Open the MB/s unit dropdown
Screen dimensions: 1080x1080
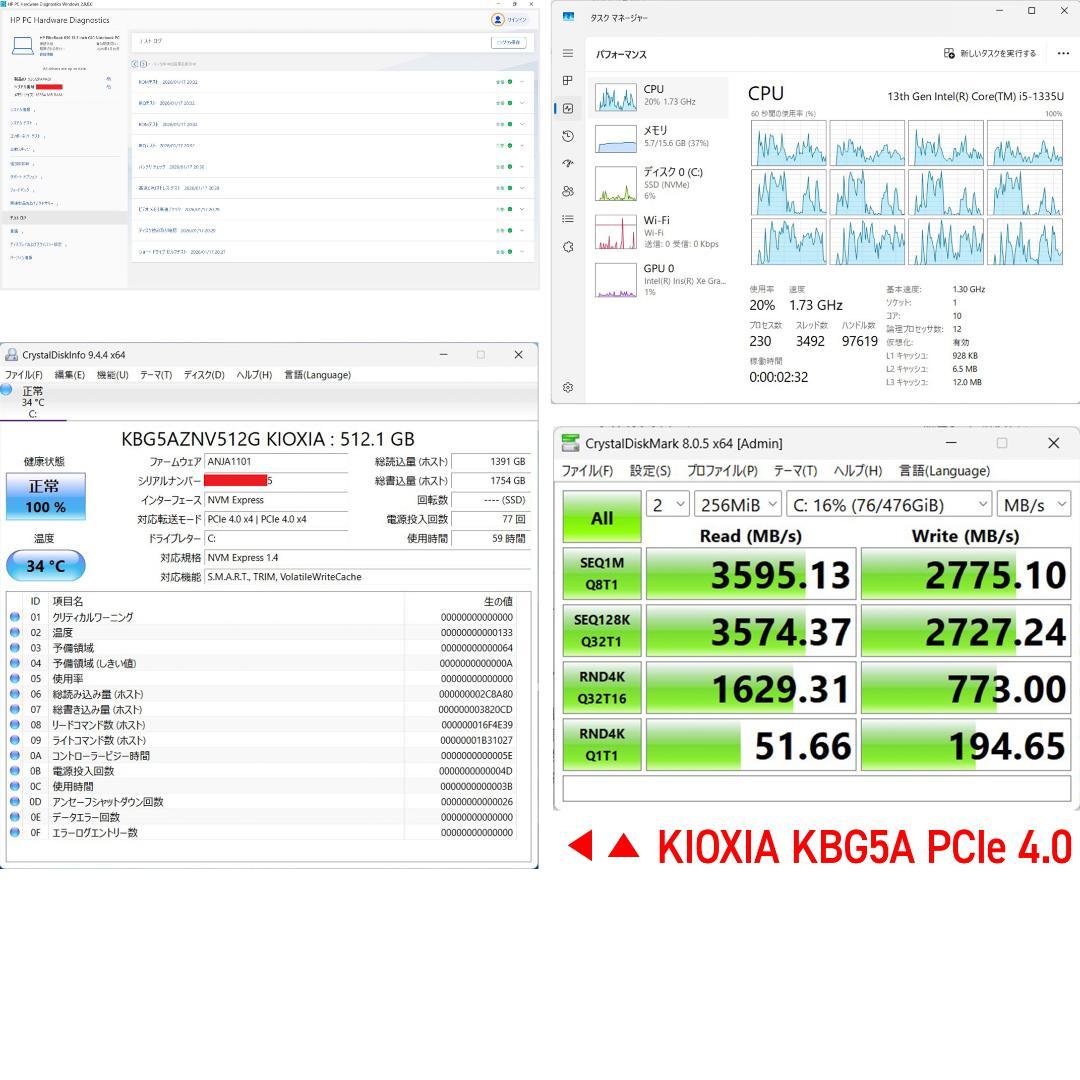(x=1032, y=505)
